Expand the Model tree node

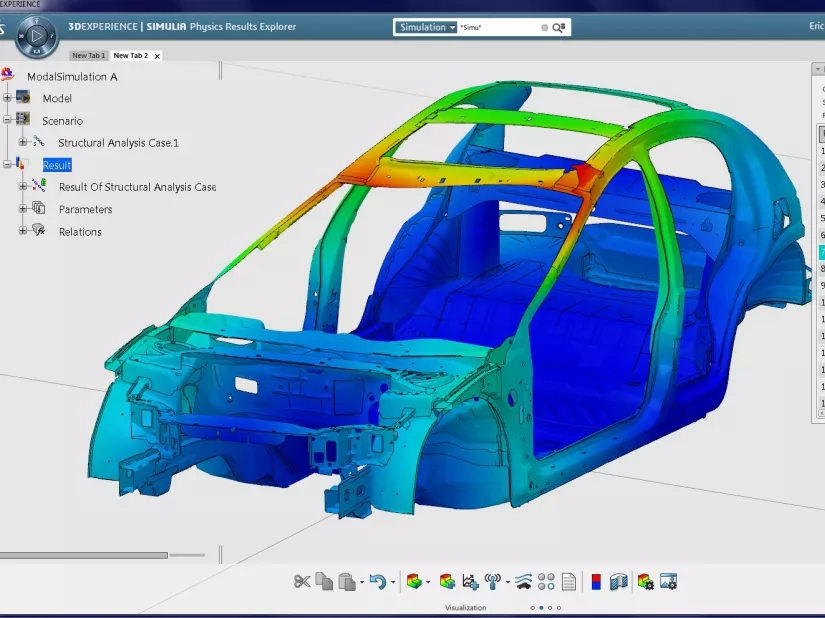[x=7, y=97]
